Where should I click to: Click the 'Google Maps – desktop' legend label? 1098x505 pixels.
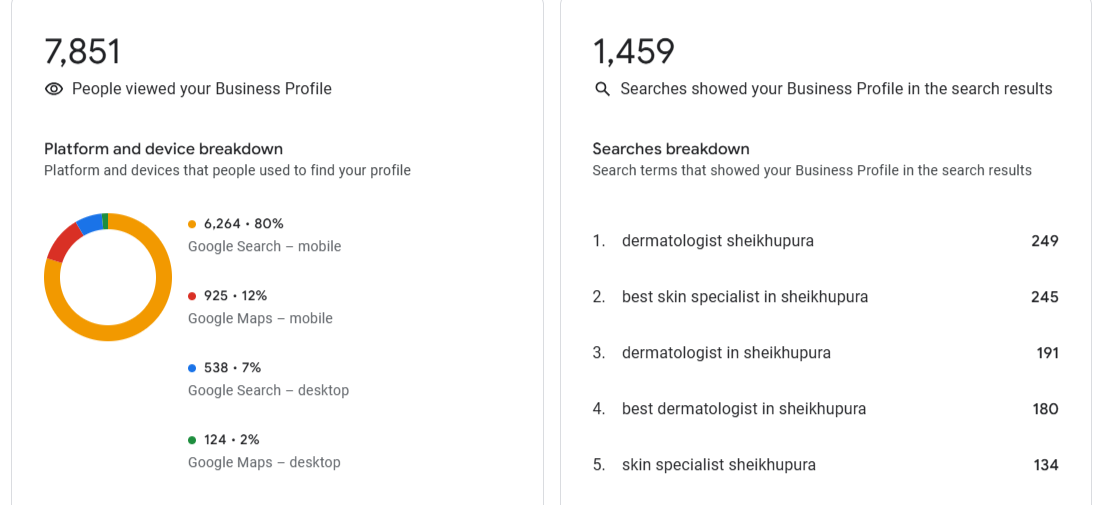point(264,462)
